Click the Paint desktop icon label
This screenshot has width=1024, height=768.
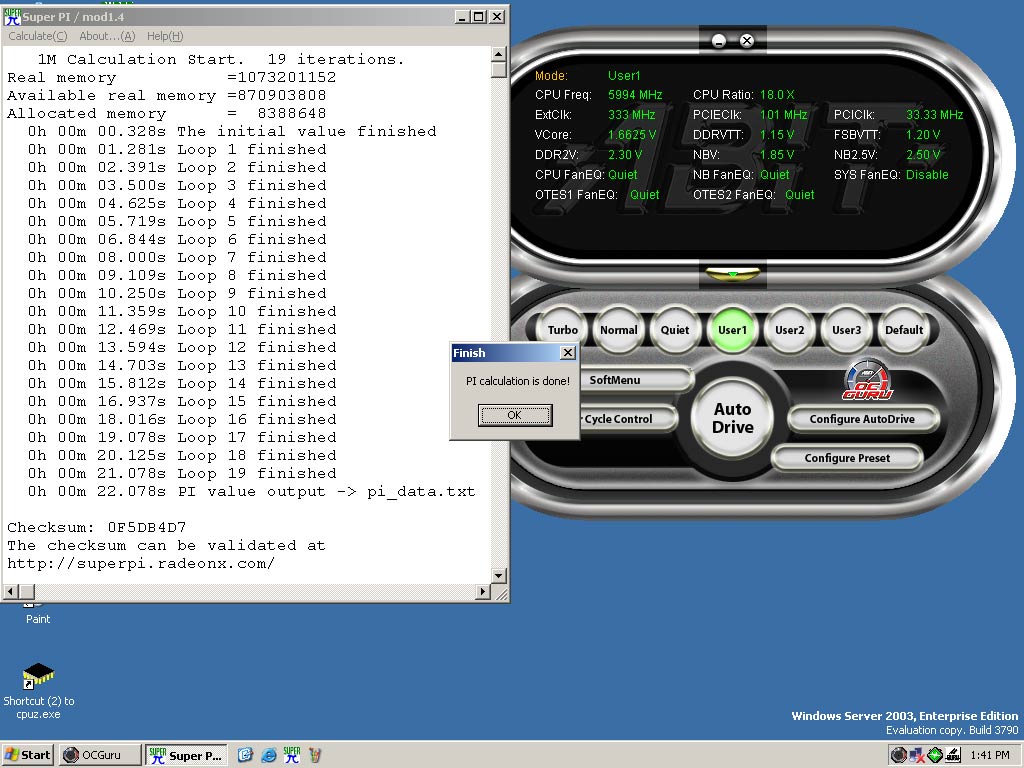(x=38, y=619)
